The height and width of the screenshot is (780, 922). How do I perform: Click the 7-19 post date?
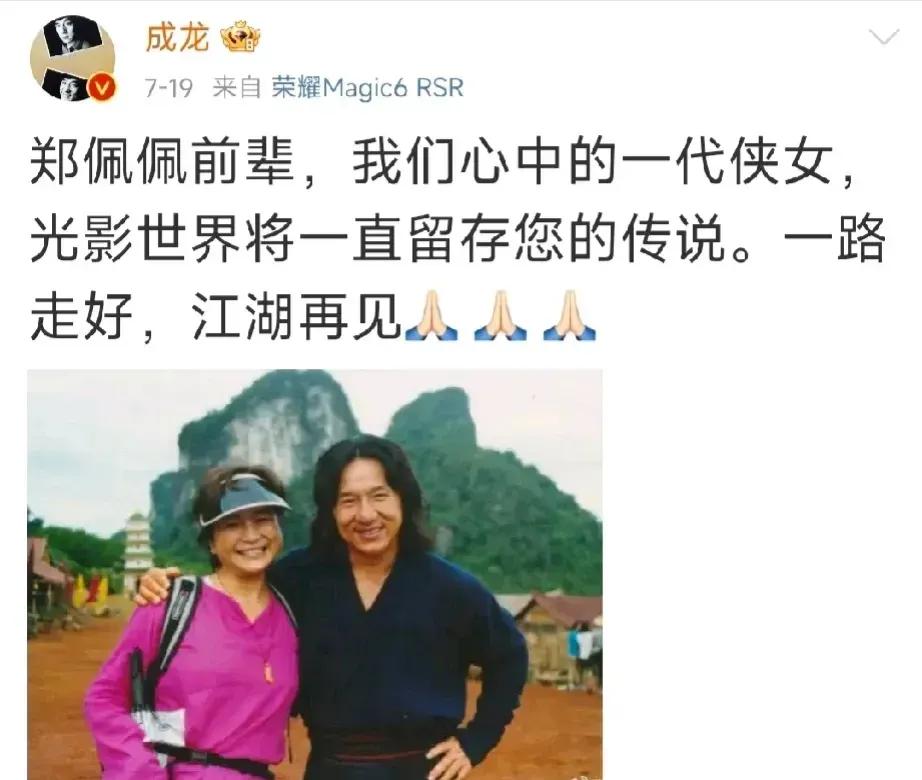point(169,88)
